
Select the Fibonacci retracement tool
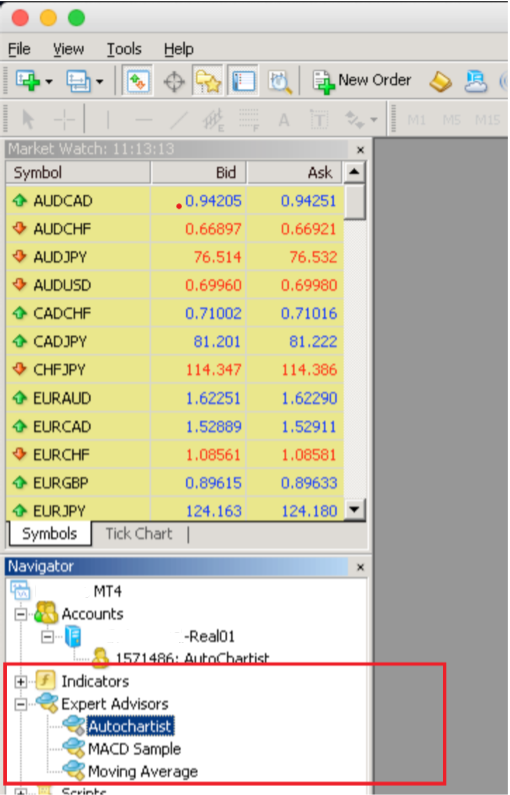click(248, 121)
